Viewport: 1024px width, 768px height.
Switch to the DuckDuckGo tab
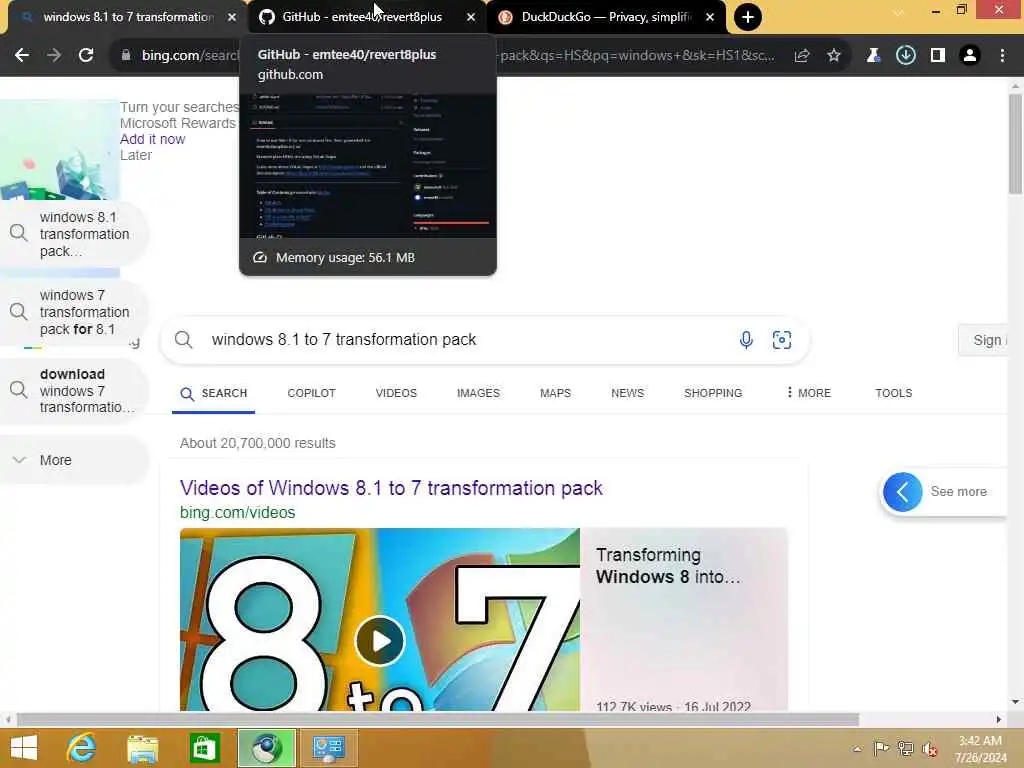coord(604,17)
